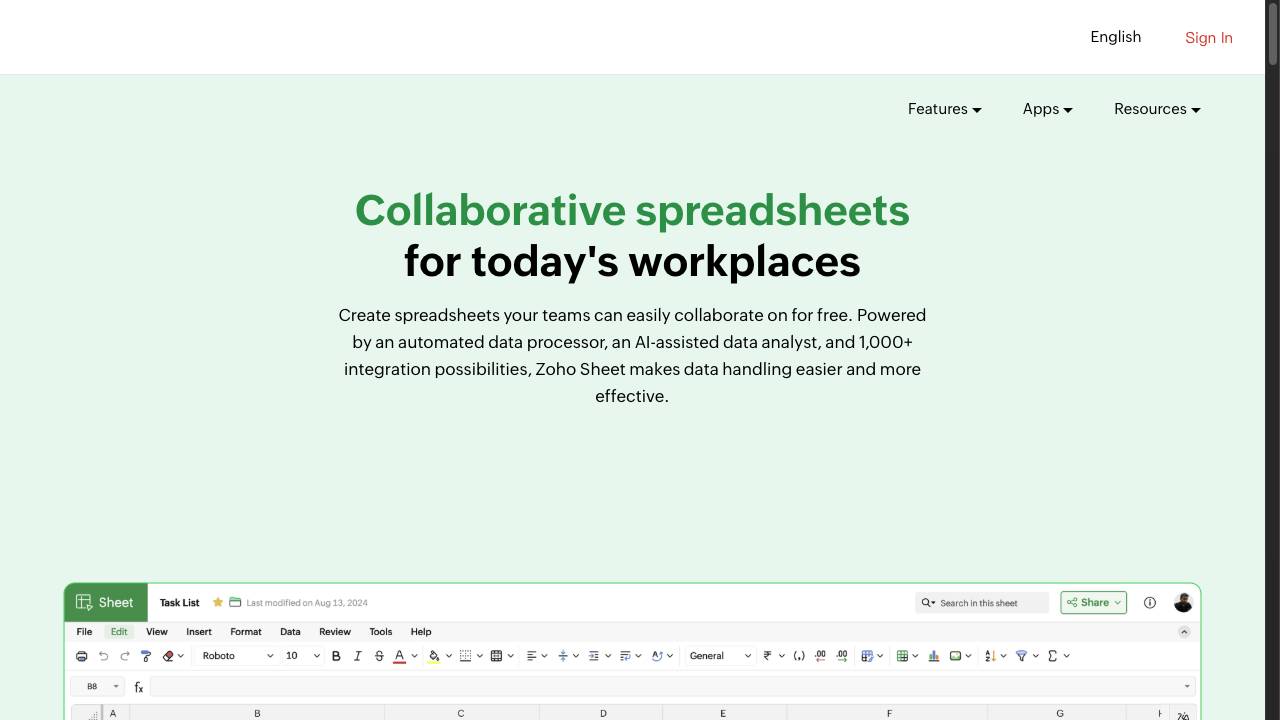Click the fill color bucket icon
Viewport: 1280px width, 720px height.
[434, 656]
